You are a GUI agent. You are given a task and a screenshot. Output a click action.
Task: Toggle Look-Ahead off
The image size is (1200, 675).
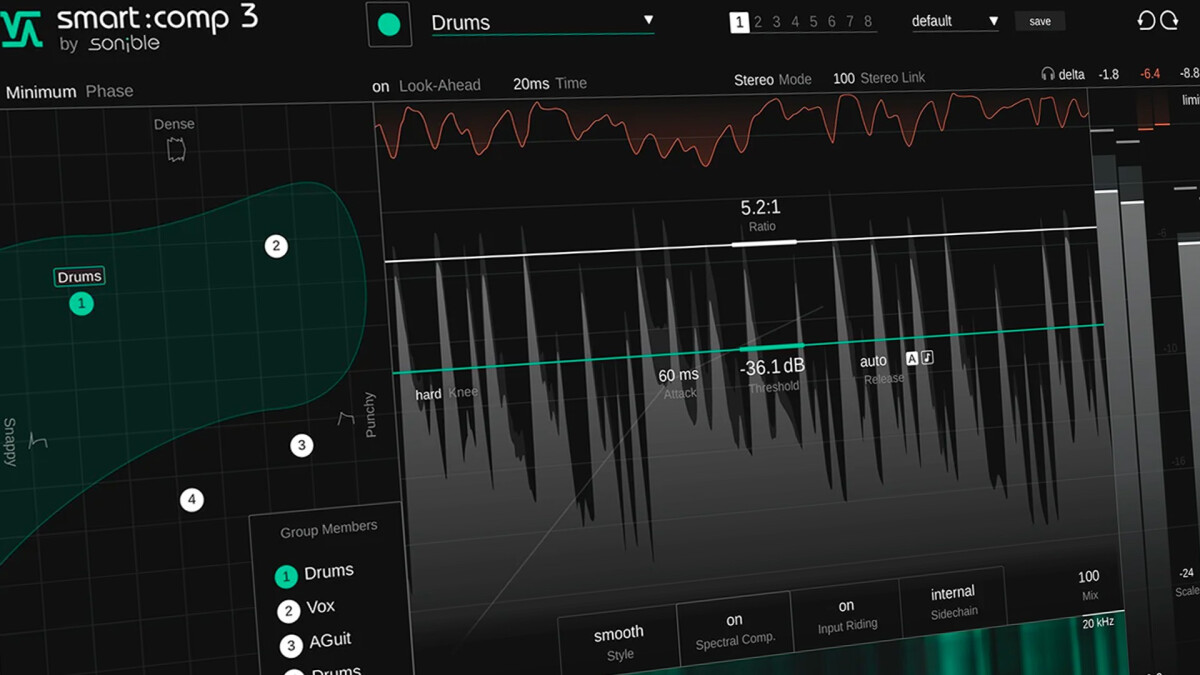pyautogui.click(x=380, y=86)
